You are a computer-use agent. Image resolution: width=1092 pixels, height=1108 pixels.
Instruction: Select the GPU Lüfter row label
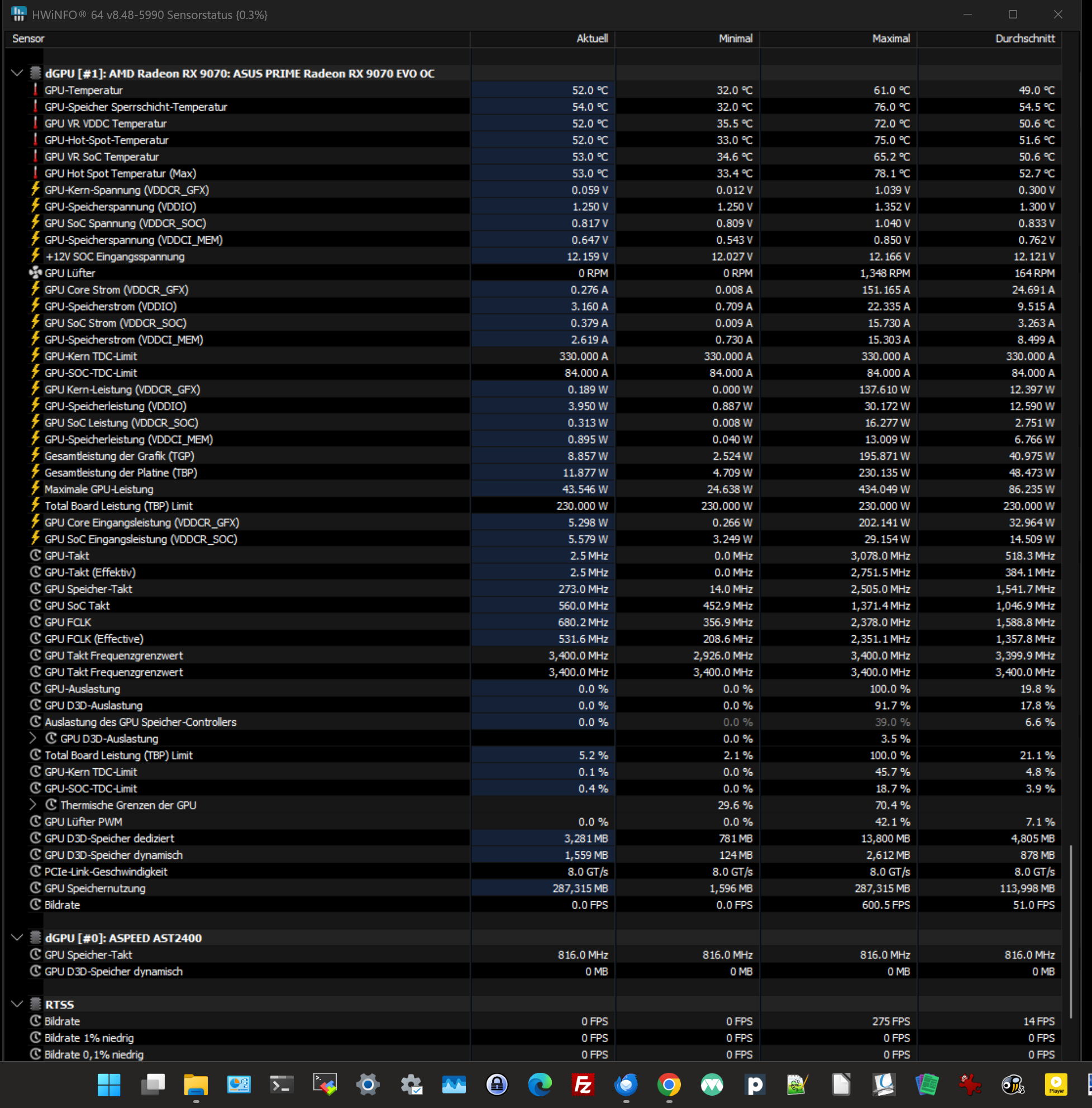70,273
